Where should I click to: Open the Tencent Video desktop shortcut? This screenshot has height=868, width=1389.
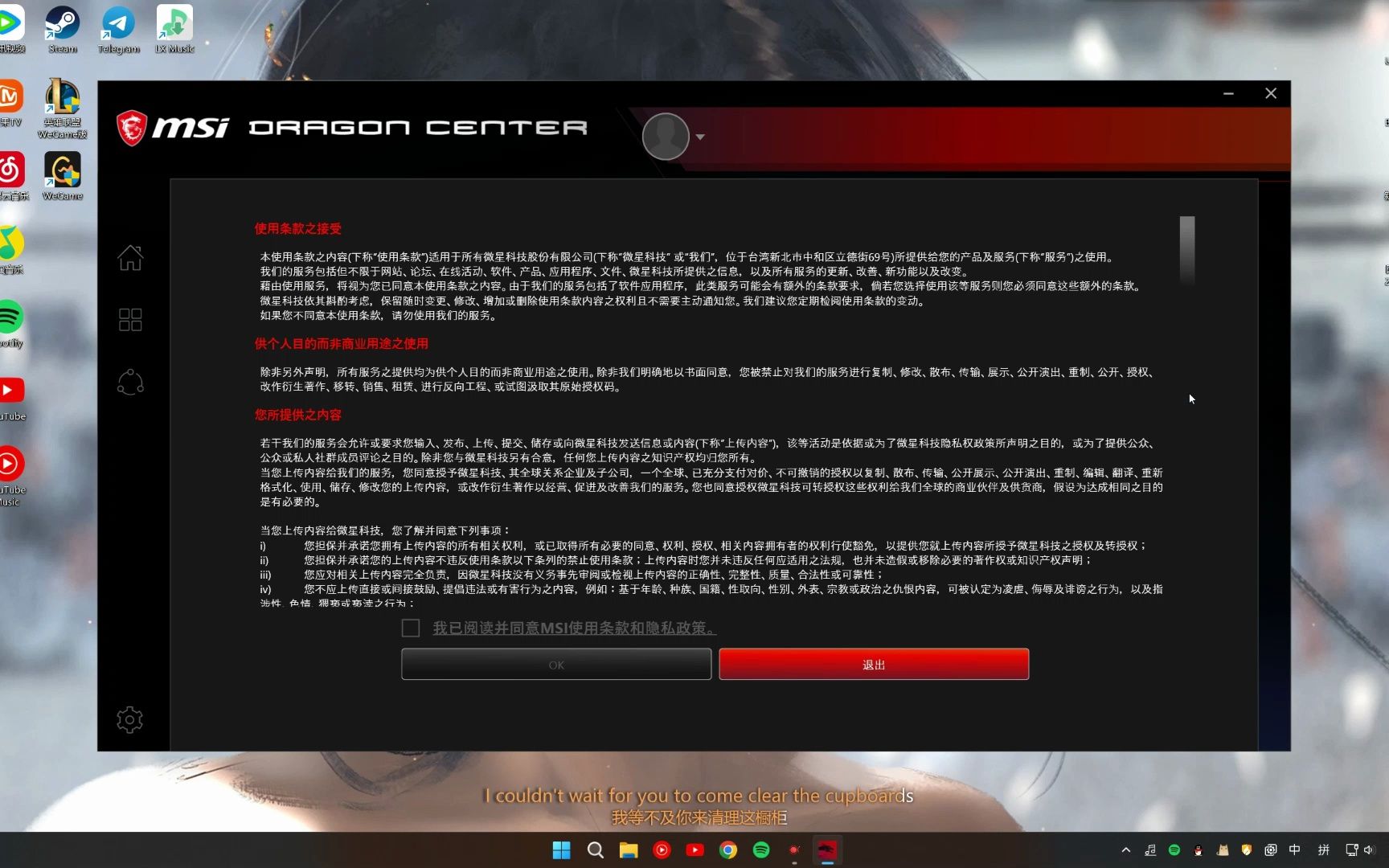11,30
